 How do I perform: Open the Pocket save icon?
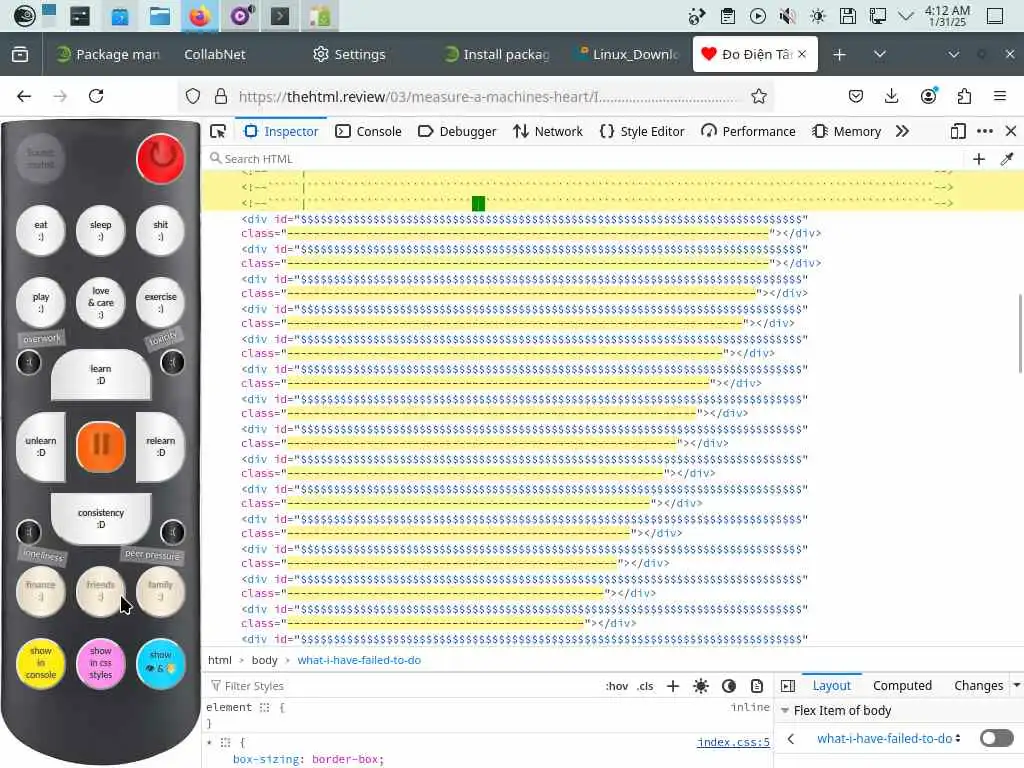[856, 97]
